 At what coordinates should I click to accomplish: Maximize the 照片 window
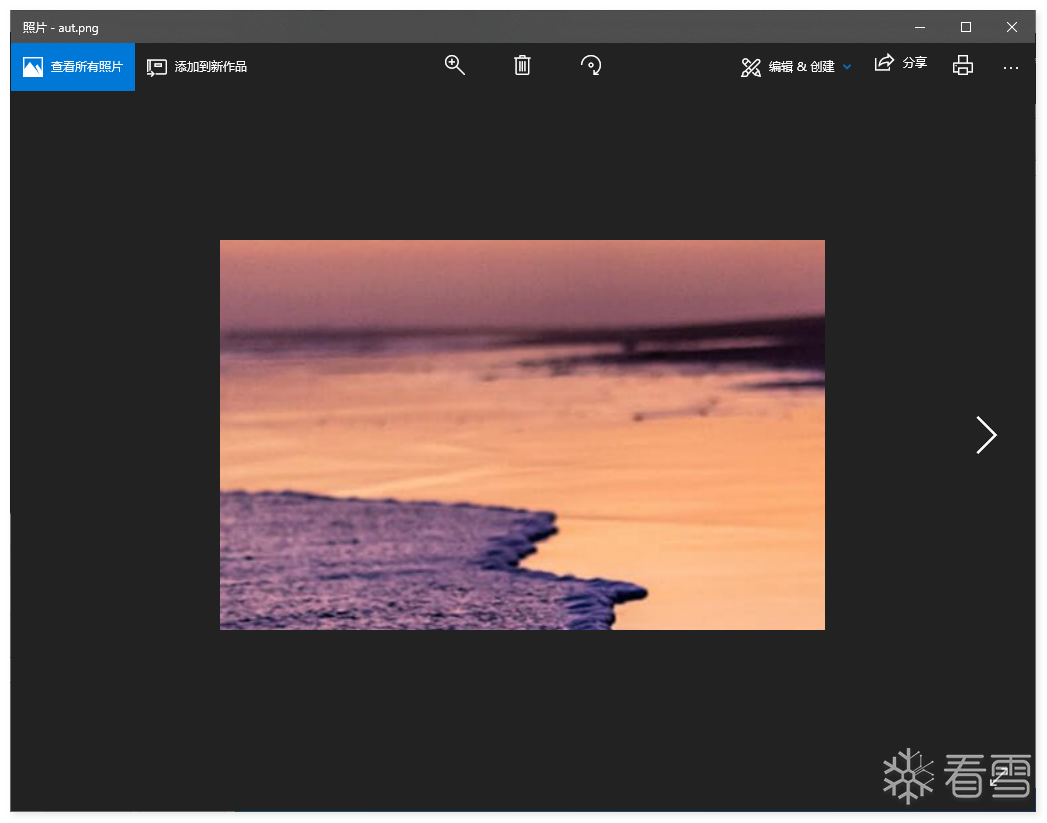point(966,27)
